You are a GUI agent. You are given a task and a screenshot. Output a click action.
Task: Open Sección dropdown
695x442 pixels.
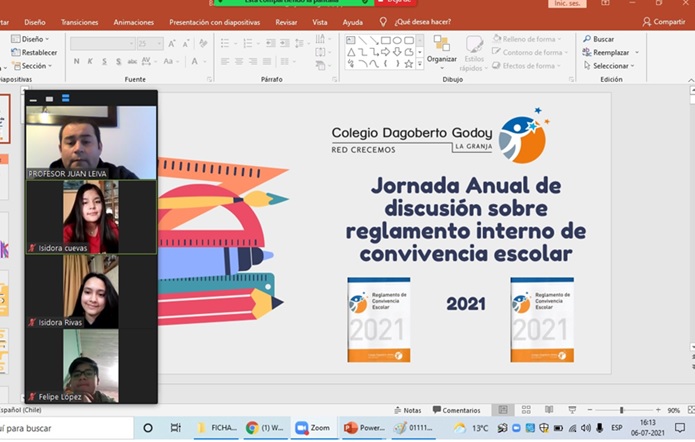(x=32, y=66)
